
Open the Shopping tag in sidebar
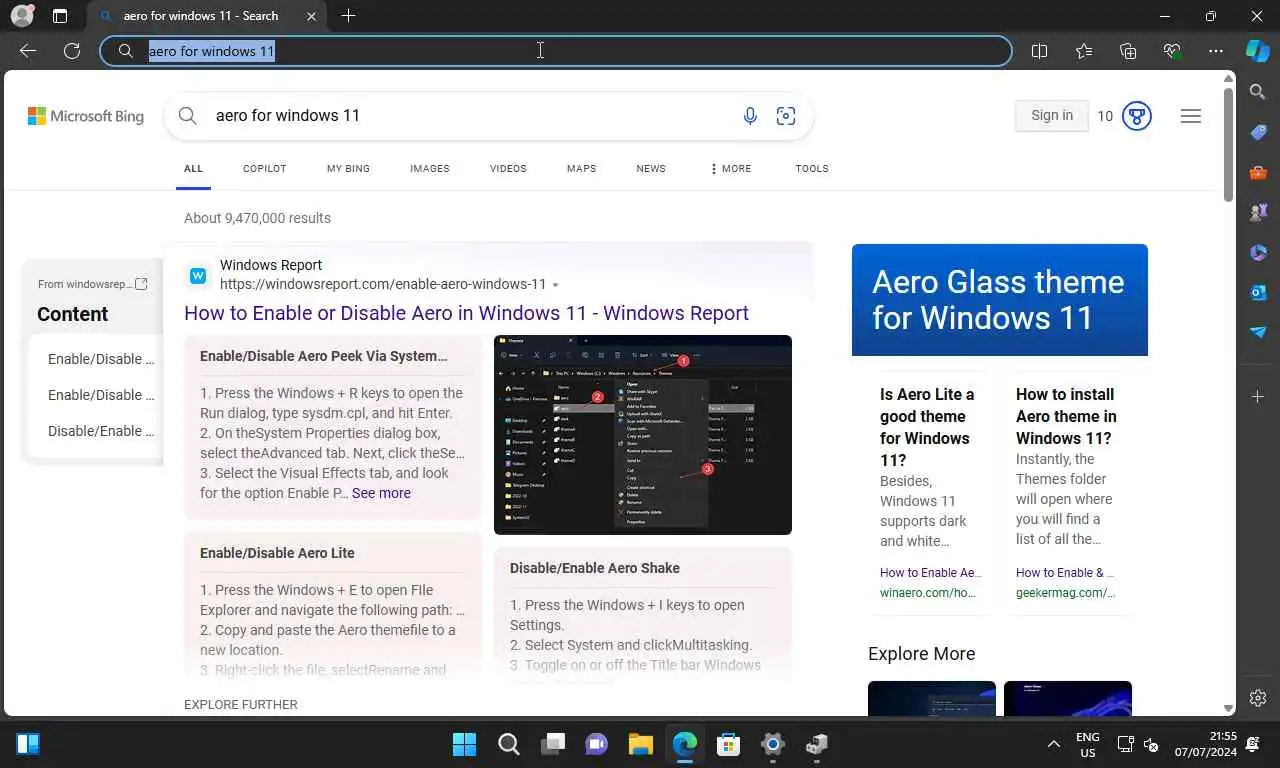pos(1258,132)
